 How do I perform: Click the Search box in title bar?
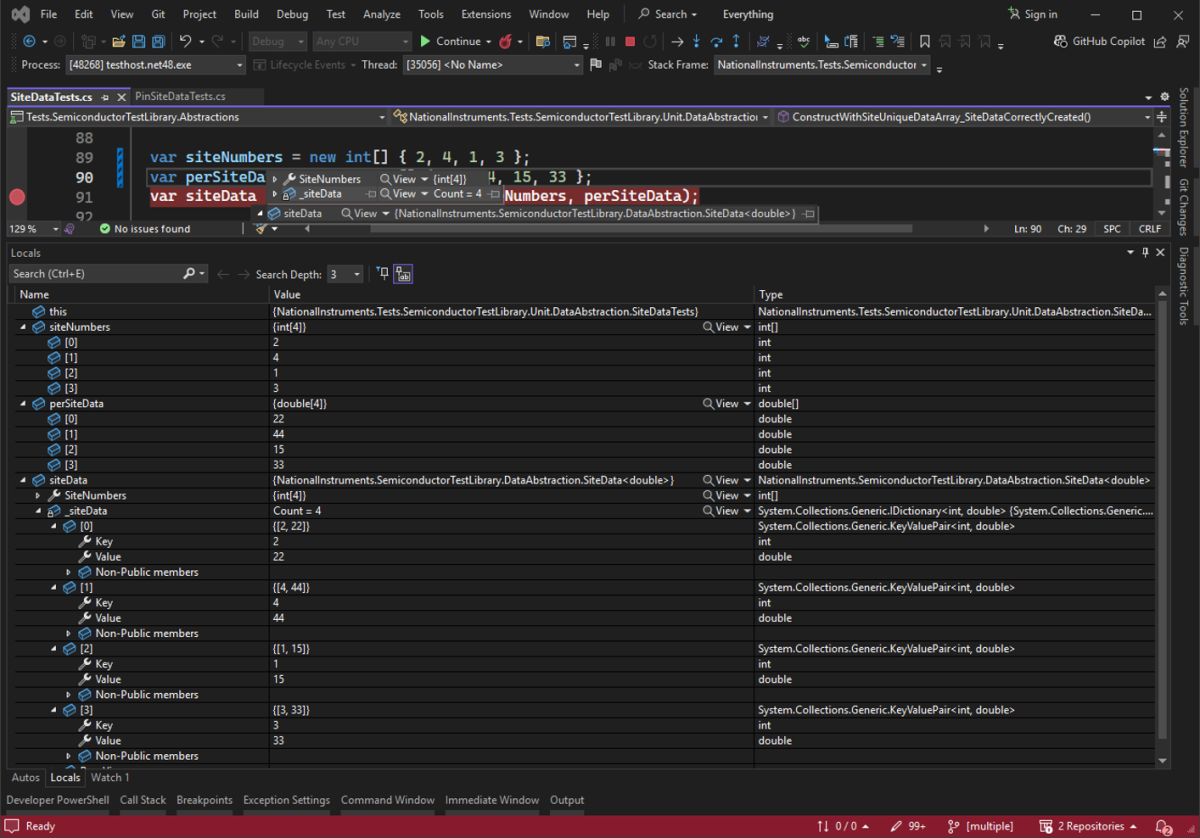[x=669, y=14]
